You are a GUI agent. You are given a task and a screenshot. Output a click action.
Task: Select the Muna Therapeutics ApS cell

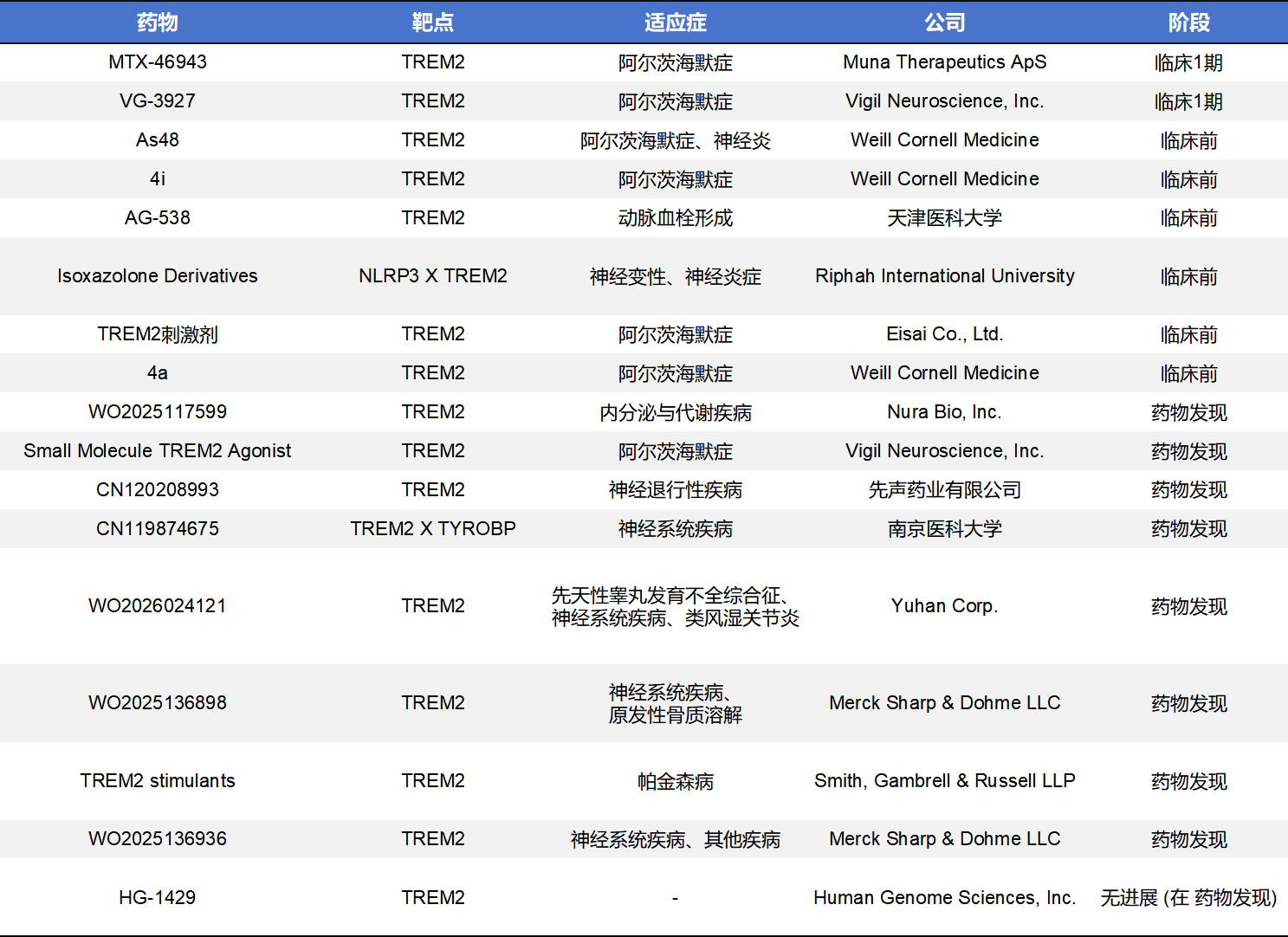944,62
